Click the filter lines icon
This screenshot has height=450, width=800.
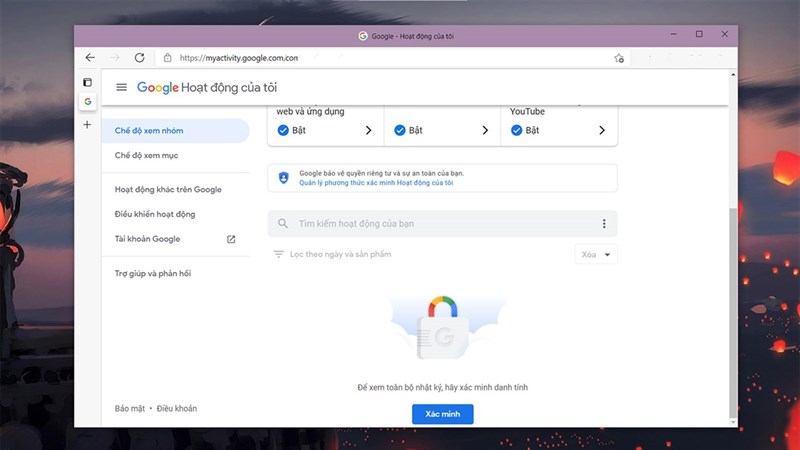click(278, 254)
